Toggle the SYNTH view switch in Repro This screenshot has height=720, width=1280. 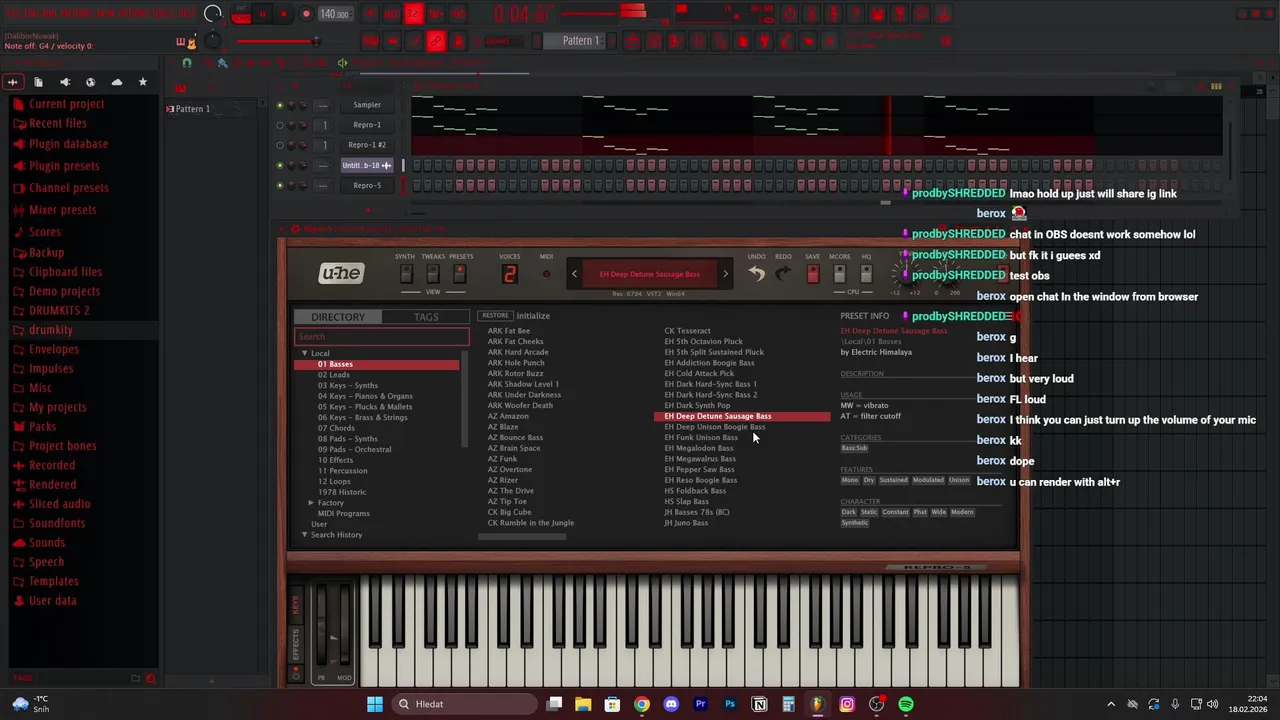pos(405,274)
